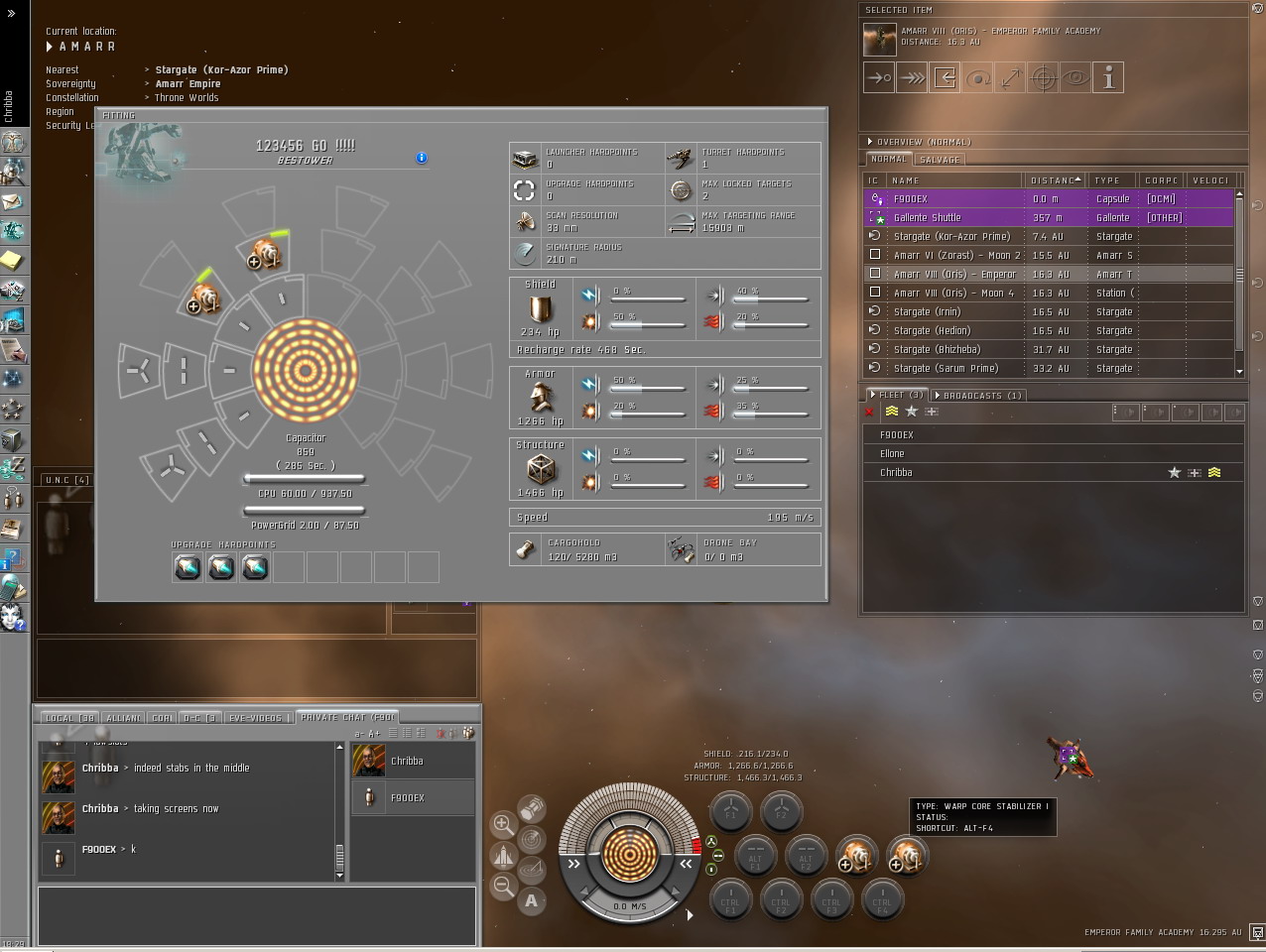Screen dimensions: 1266x952
Task: Switch to EVE-Videos chat tab
Action: point(259,717)
